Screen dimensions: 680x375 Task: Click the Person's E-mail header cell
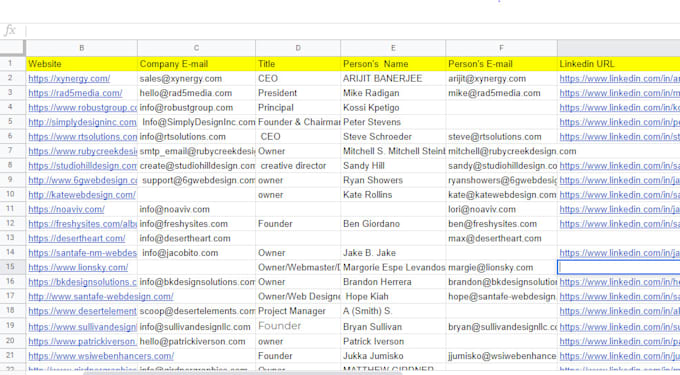coord(501,64)
